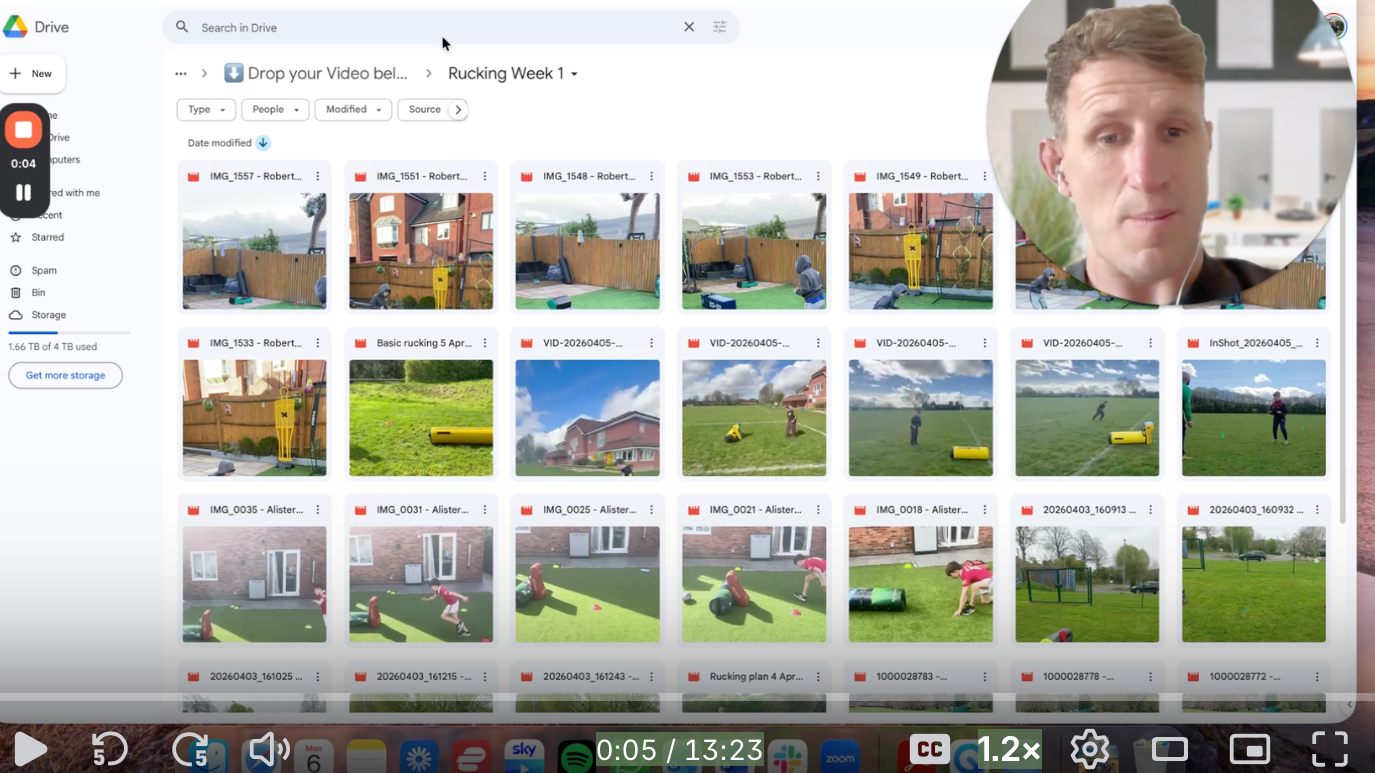The height and width of the screenshot is (773, 1375).
Task: Click the Get more storage button
Action: pos(65,375)
